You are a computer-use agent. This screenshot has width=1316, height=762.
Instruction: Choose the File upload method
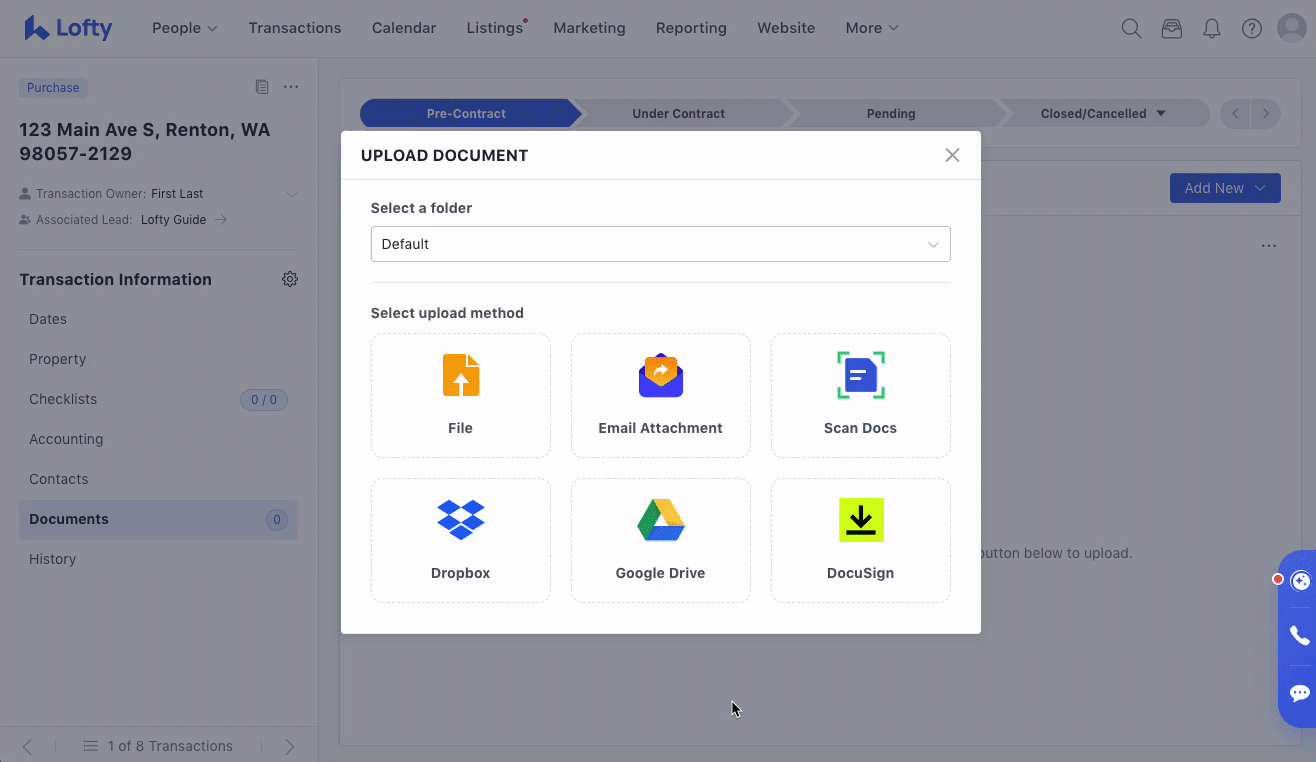[x=460, y=395]
